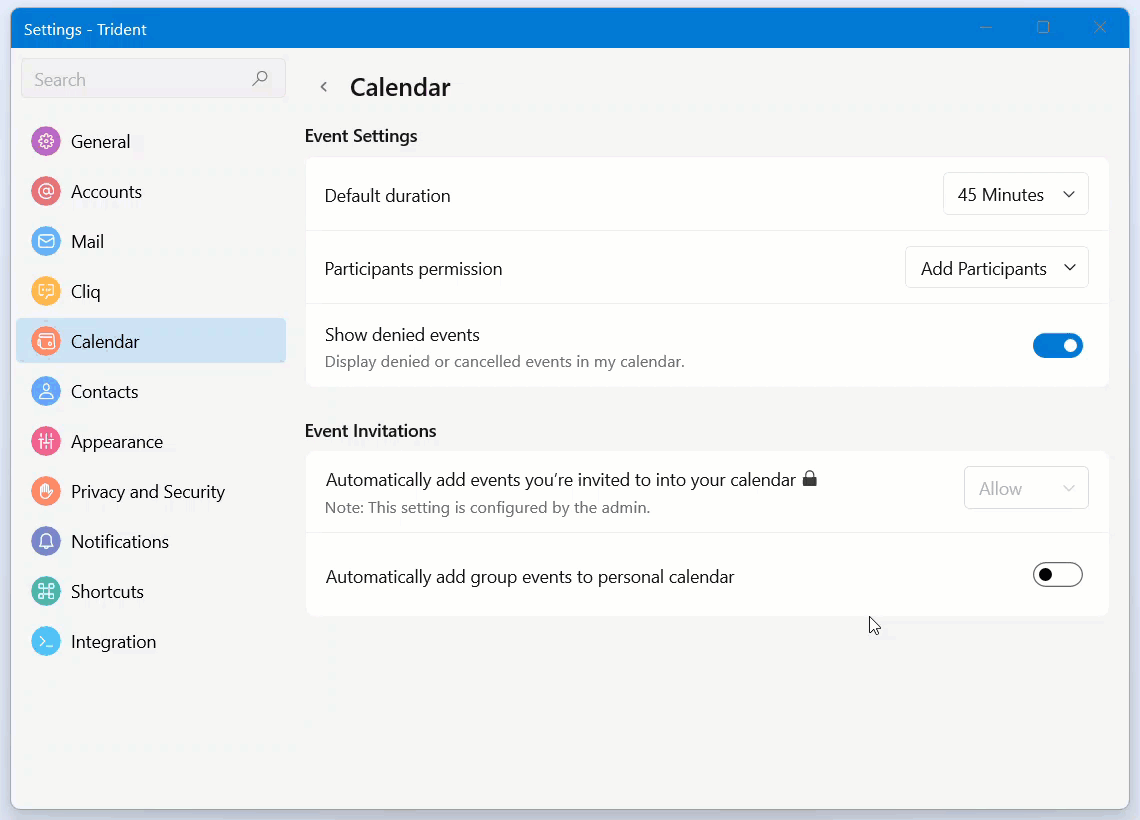Enable auto-add group events toggle
The image size is (1140, 820).
point(1057,575)
